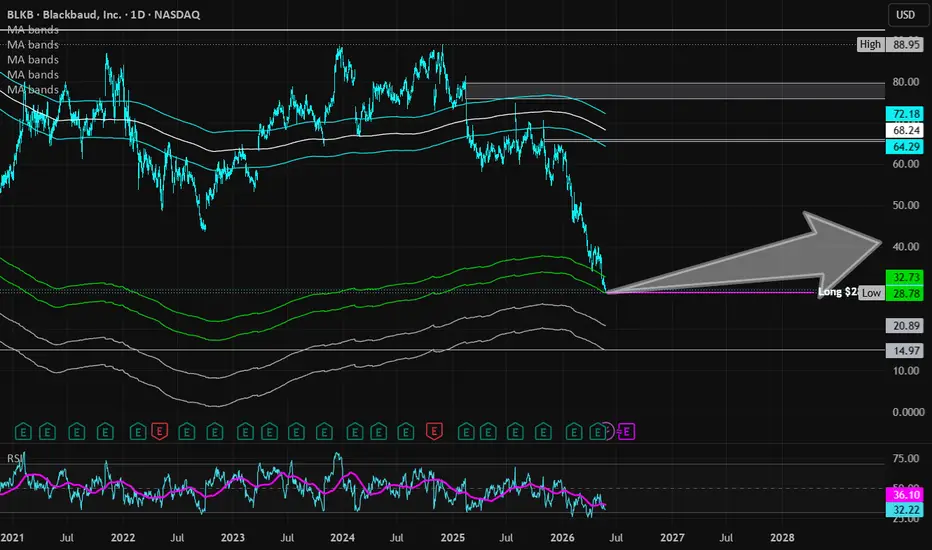This screenshot has width=932, height=550.
Task: Click the 2021 label on time axis
Action: (x=12, y=538)
